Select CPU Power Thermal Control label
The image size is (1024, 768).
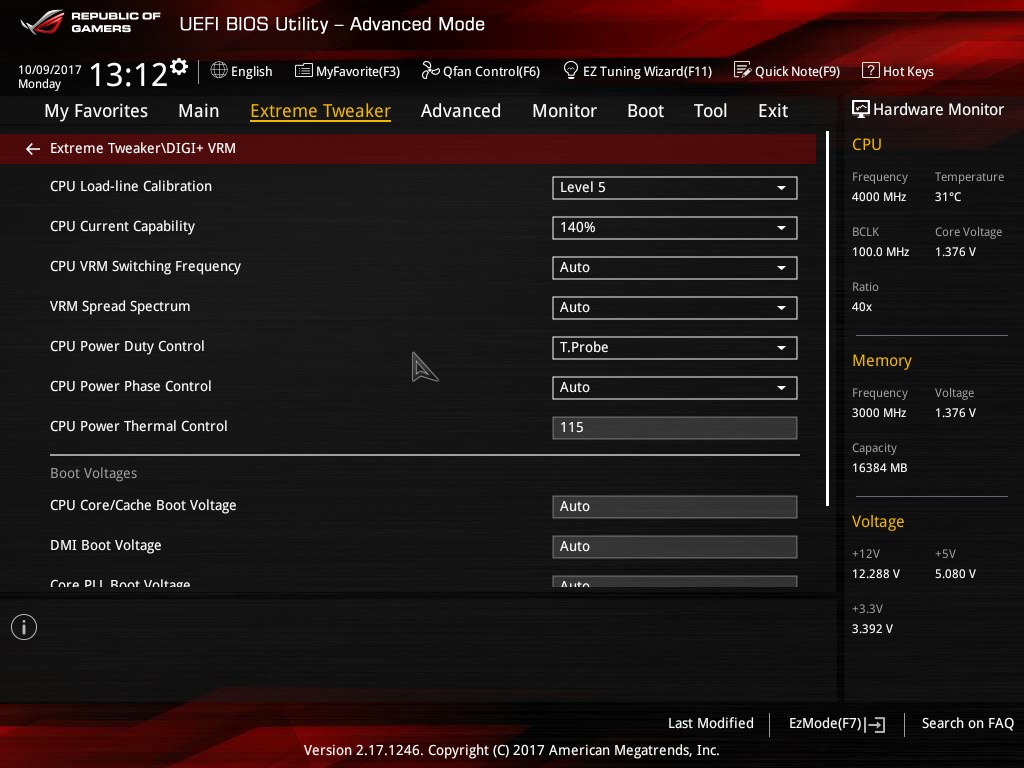click(x=138, y=426)
